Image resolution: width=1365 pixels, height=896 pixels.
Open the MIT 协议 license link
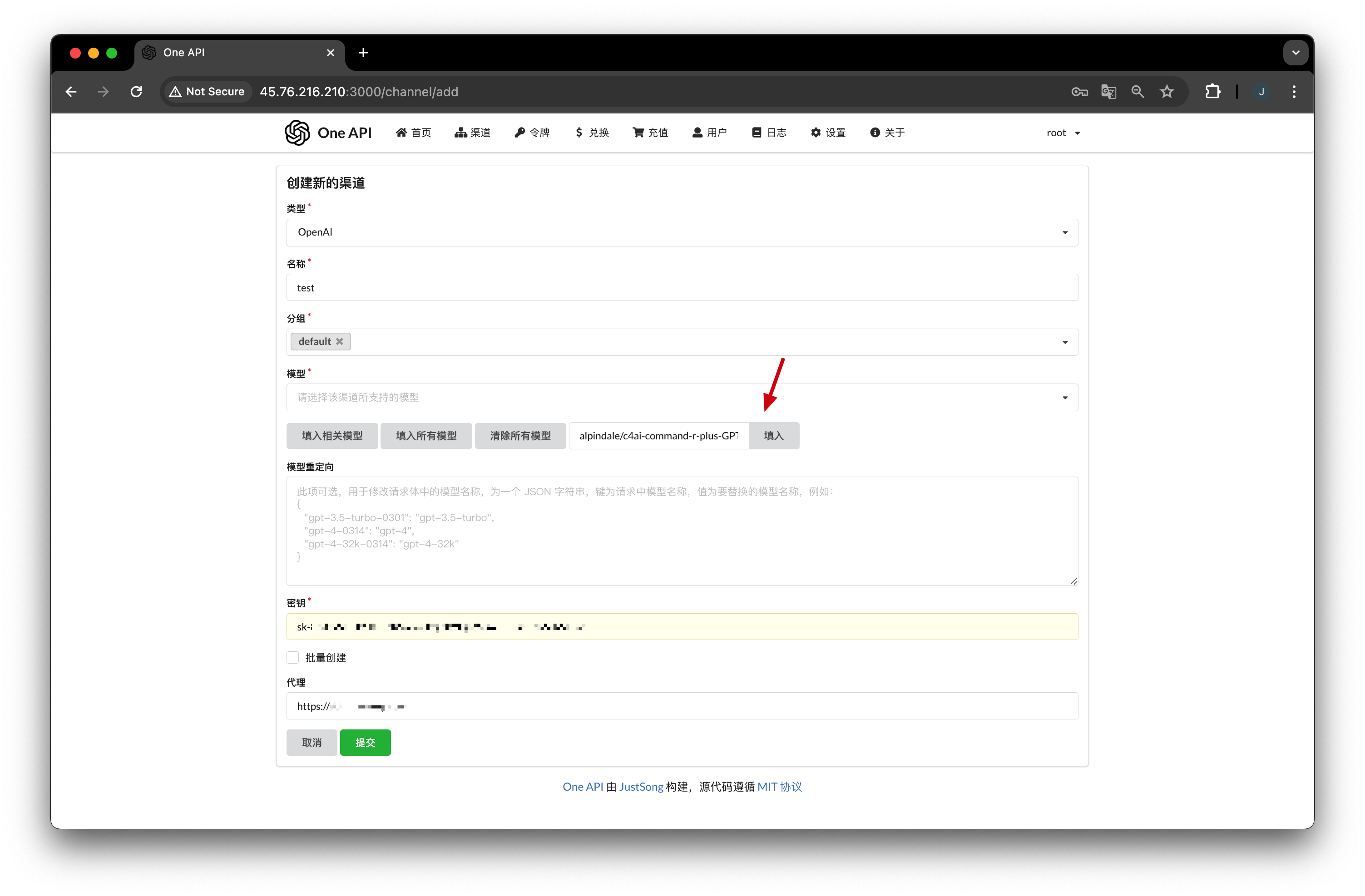[x=779, y=787]
